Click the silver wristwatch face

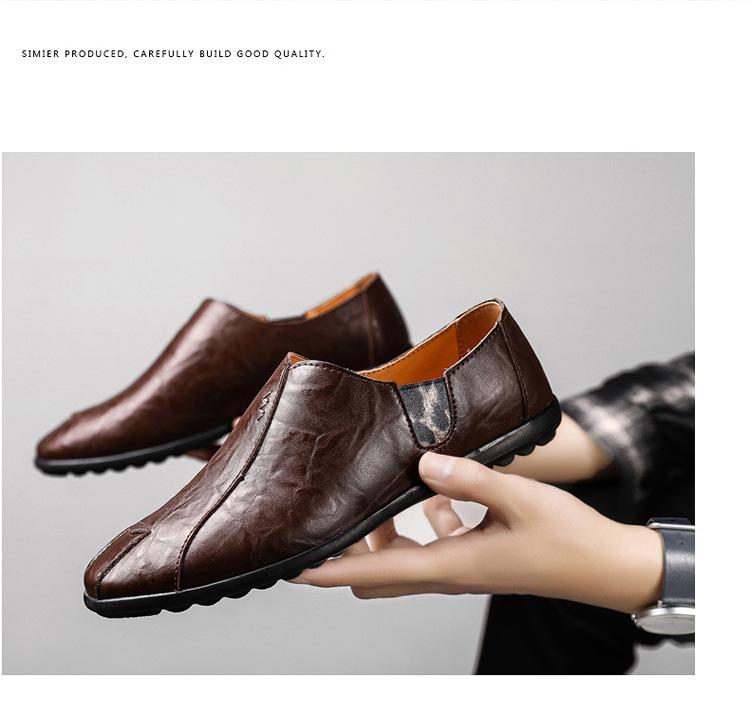(x=667, y=622)
